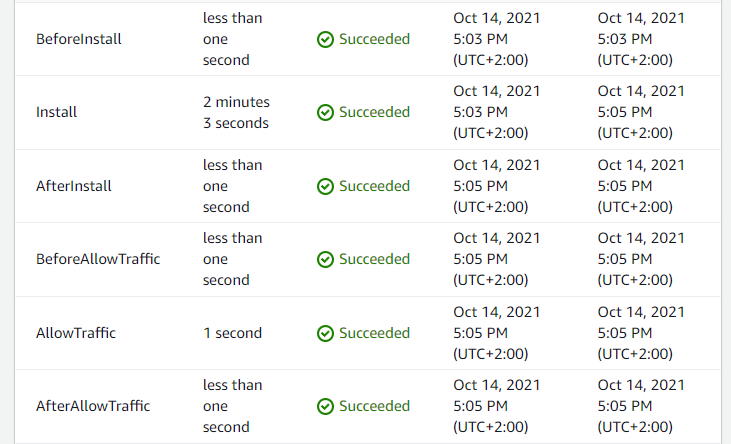Viewport: 731px width, 444px height.
Task: Click the AllowTraffic duration 1 second
Action: pyautogui.click(x=233, y=333)
